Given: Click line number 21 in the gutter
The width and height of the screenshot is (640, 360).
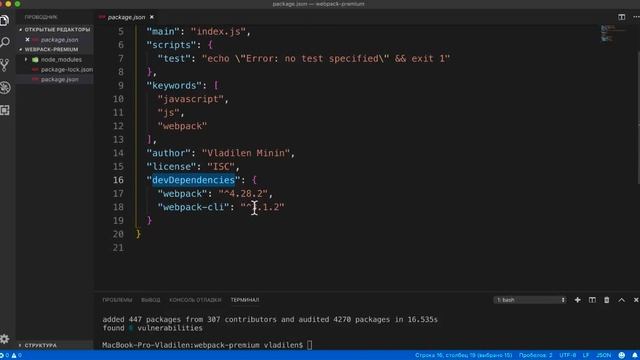Looking at the screenshot, I should click(118, 247).
